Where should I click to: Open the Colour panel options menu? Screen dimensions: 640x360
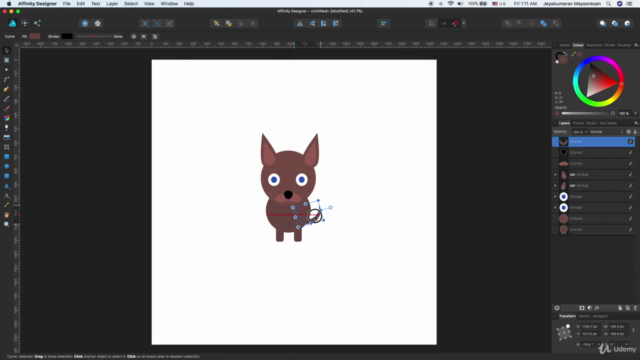pos(636,45)
